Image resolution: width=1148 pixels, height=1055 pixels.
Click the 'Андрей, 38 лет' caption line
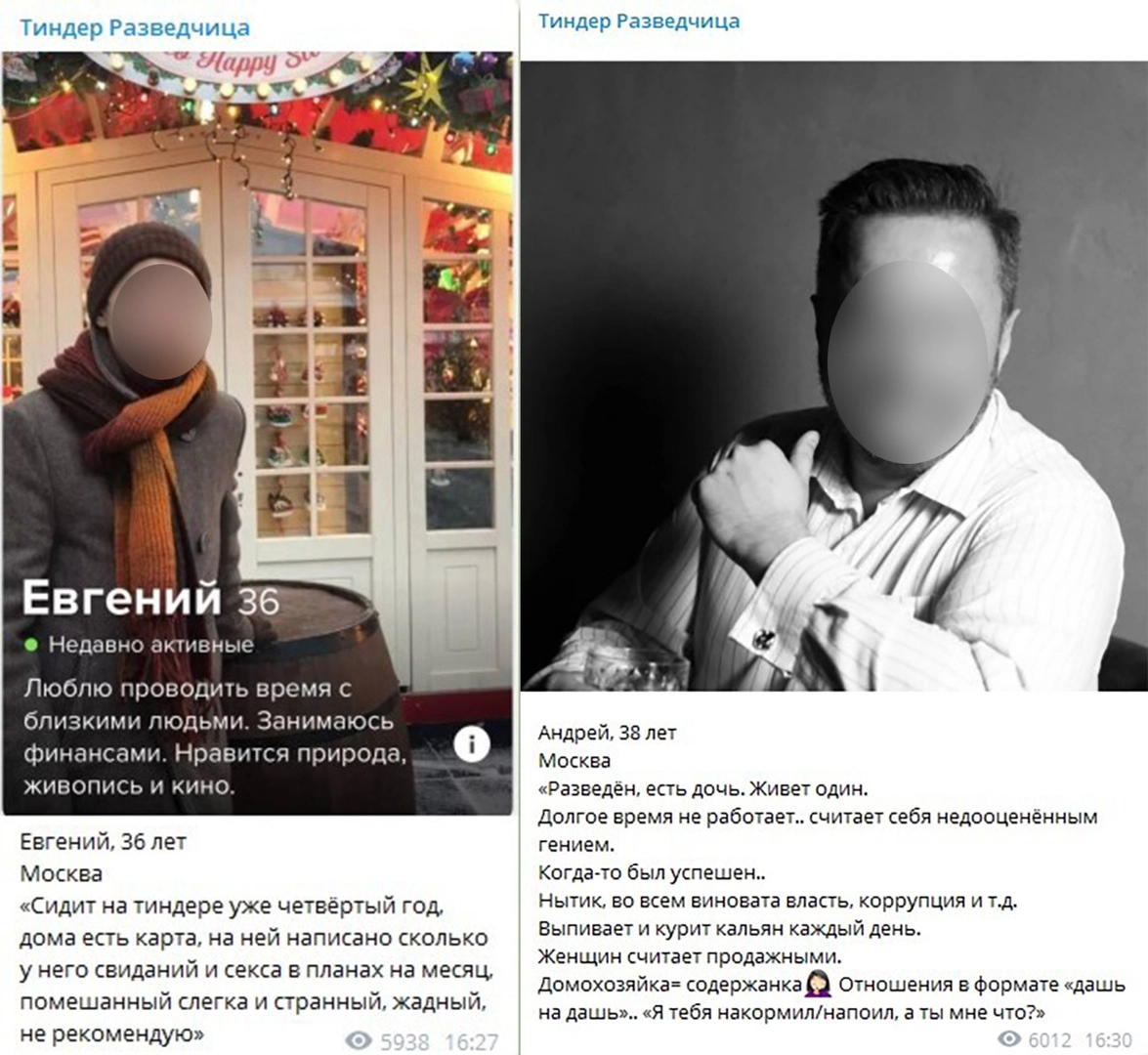[x=607, y=732]
